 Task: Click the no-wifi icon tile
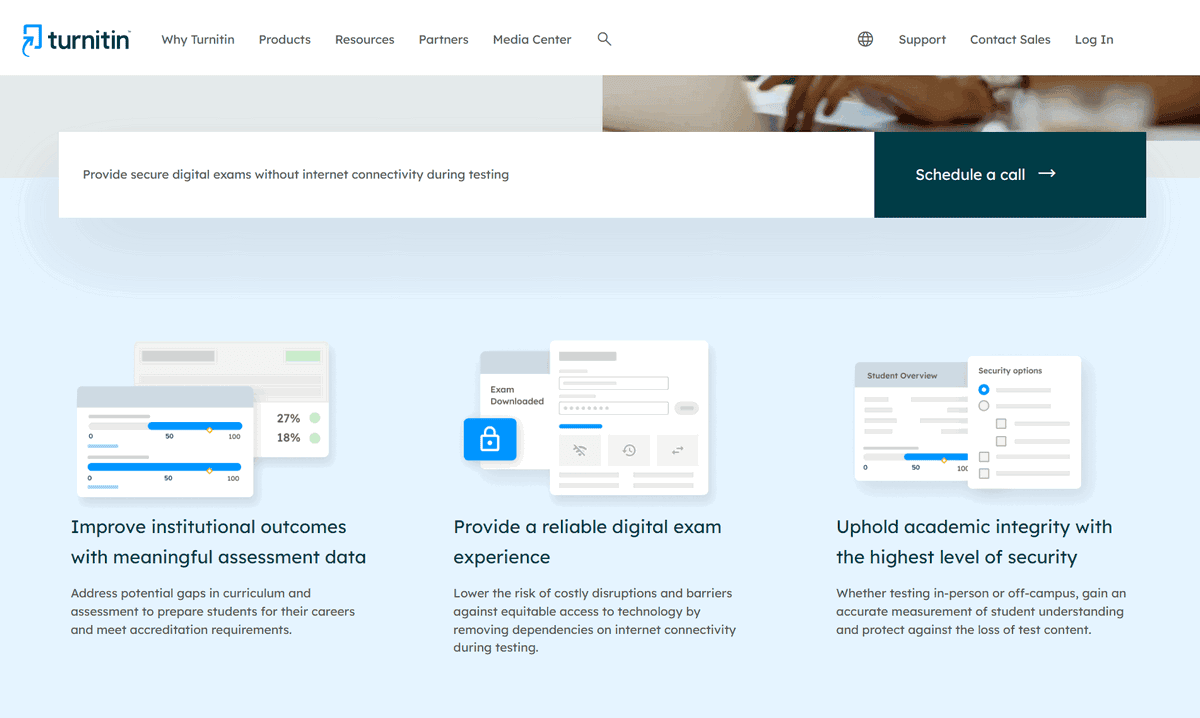[580, 450]
